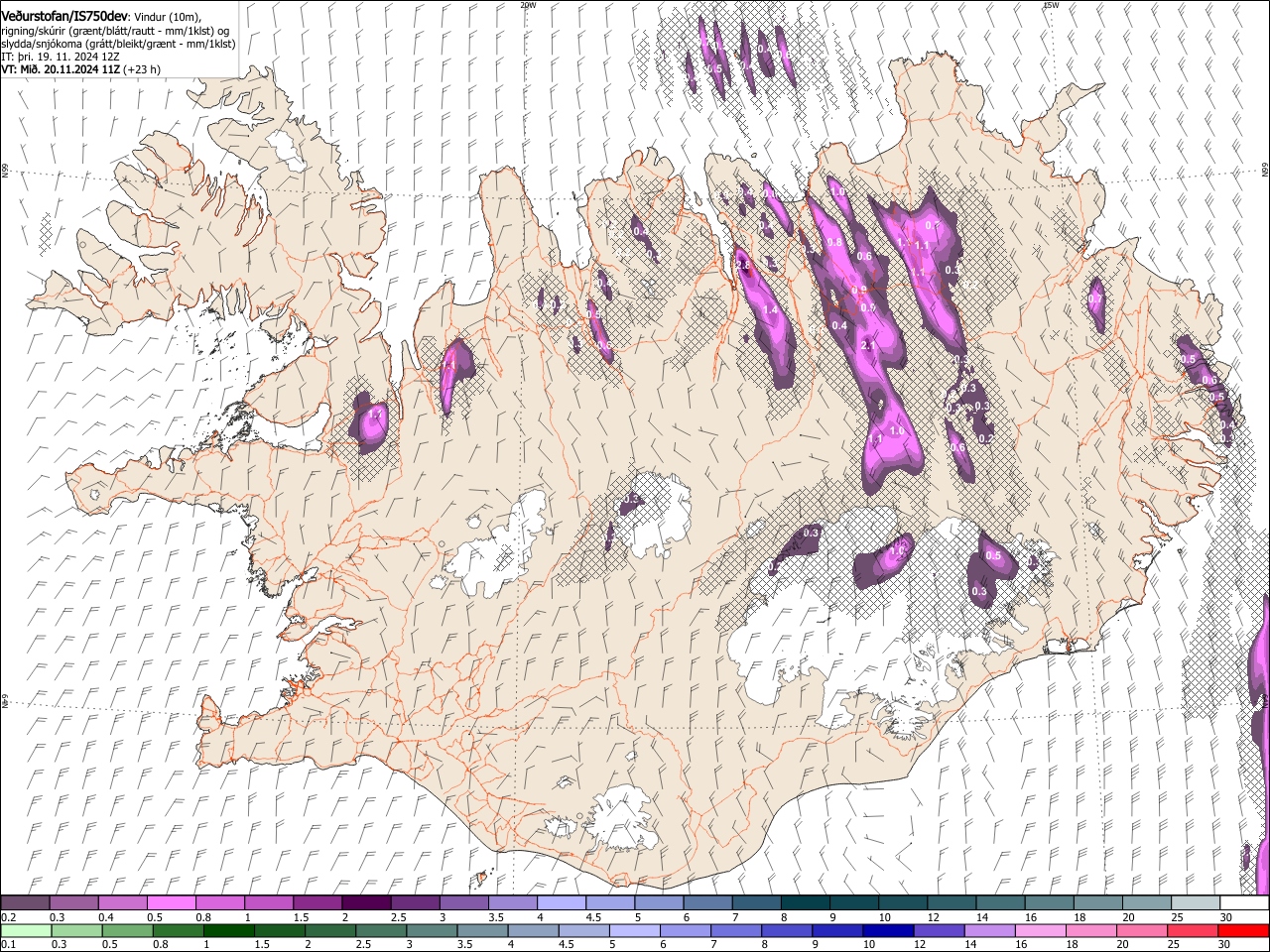Image resolution: width=1270 pixels, height=952 pixels.
Task: Click the bright magenta 0.5 snow legend swatch
Action: pyautogui.click(x=171, y=902)
